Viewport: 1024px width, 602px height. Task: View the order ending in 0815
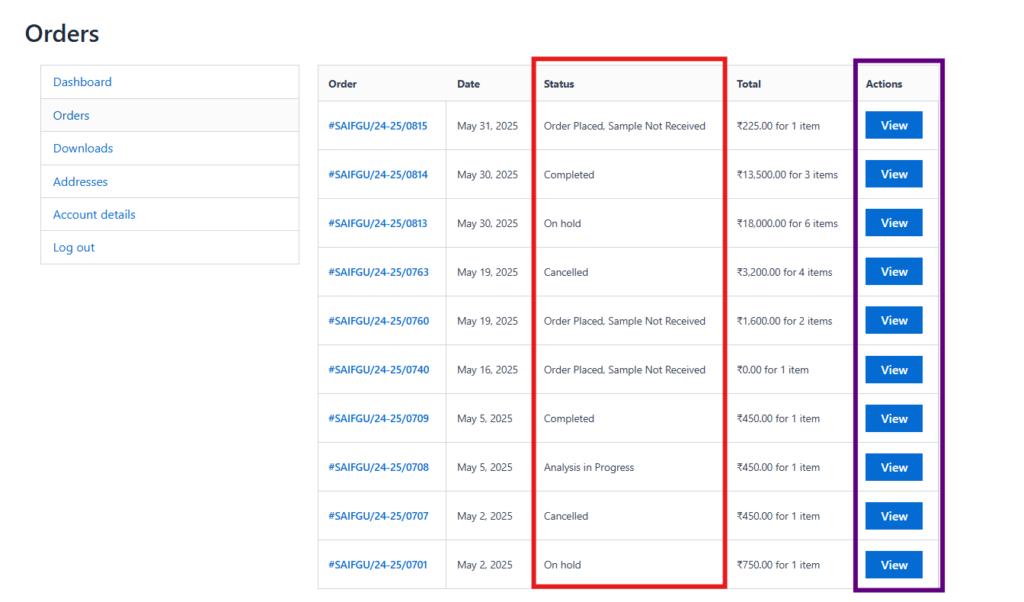click(x=894, y=125)
